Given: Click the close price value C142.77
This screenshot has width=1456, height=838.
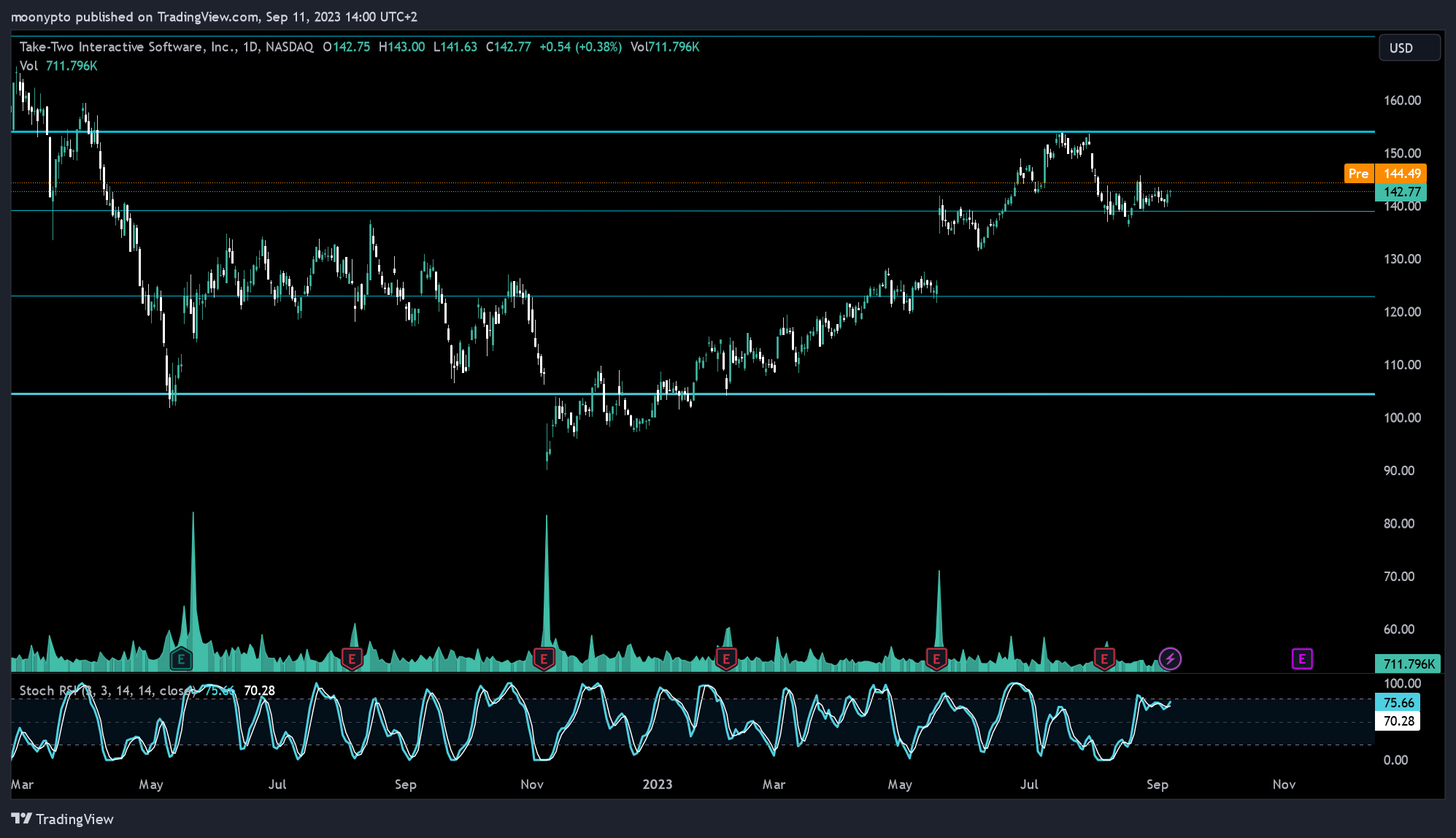Looking at the screenshot, I should [509, 47].
